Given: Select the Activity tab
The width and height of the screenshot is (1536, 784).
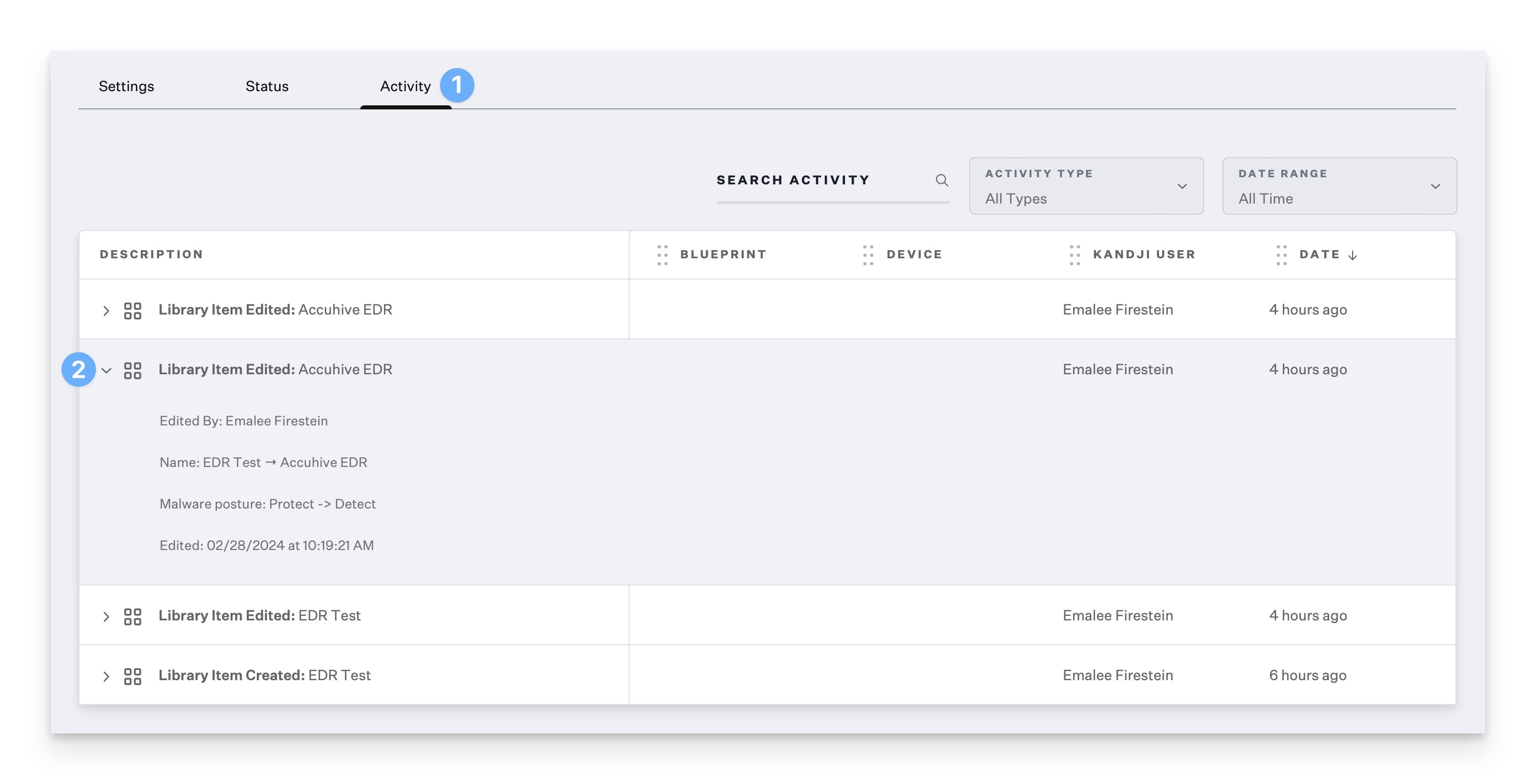Looking at the screenshot, I should 405,87.
